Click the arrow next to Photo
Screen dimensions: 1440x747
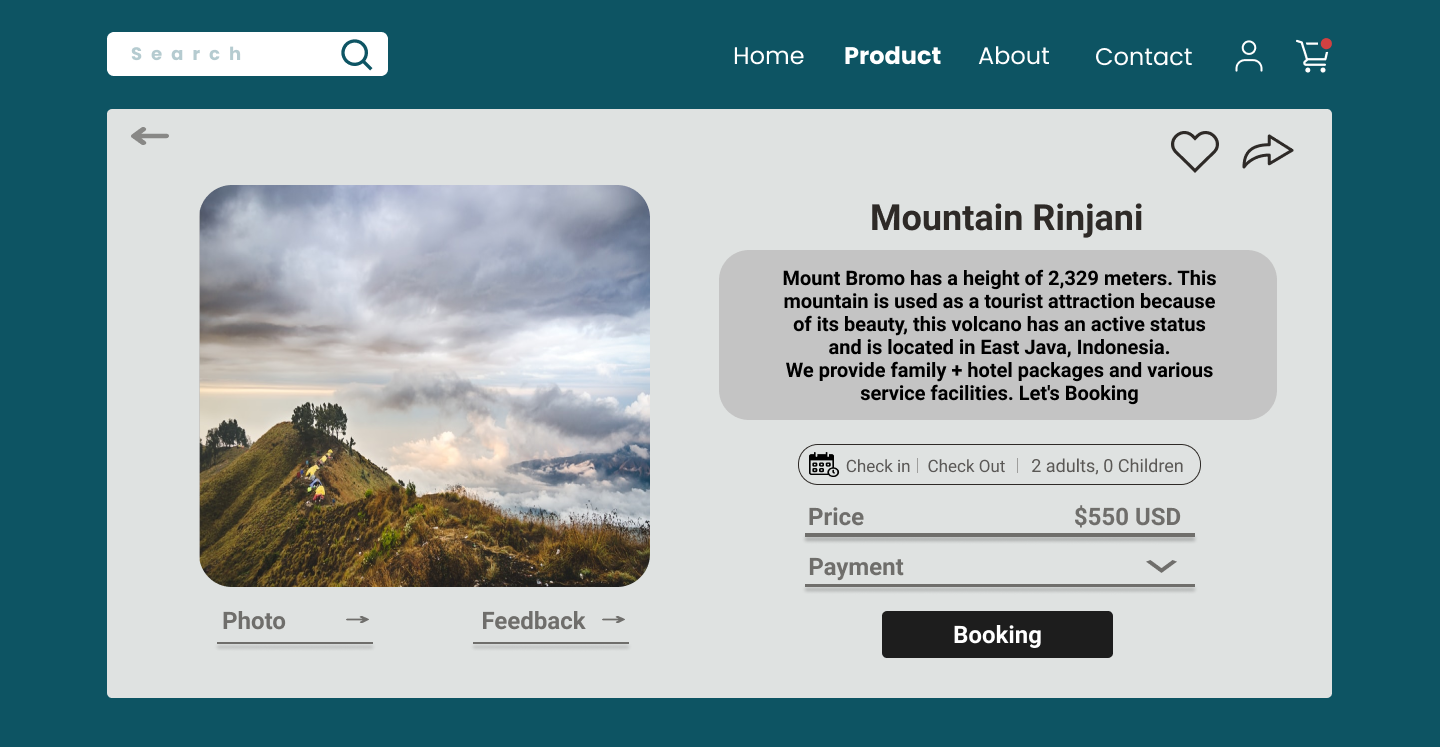(x=358, y=620)
